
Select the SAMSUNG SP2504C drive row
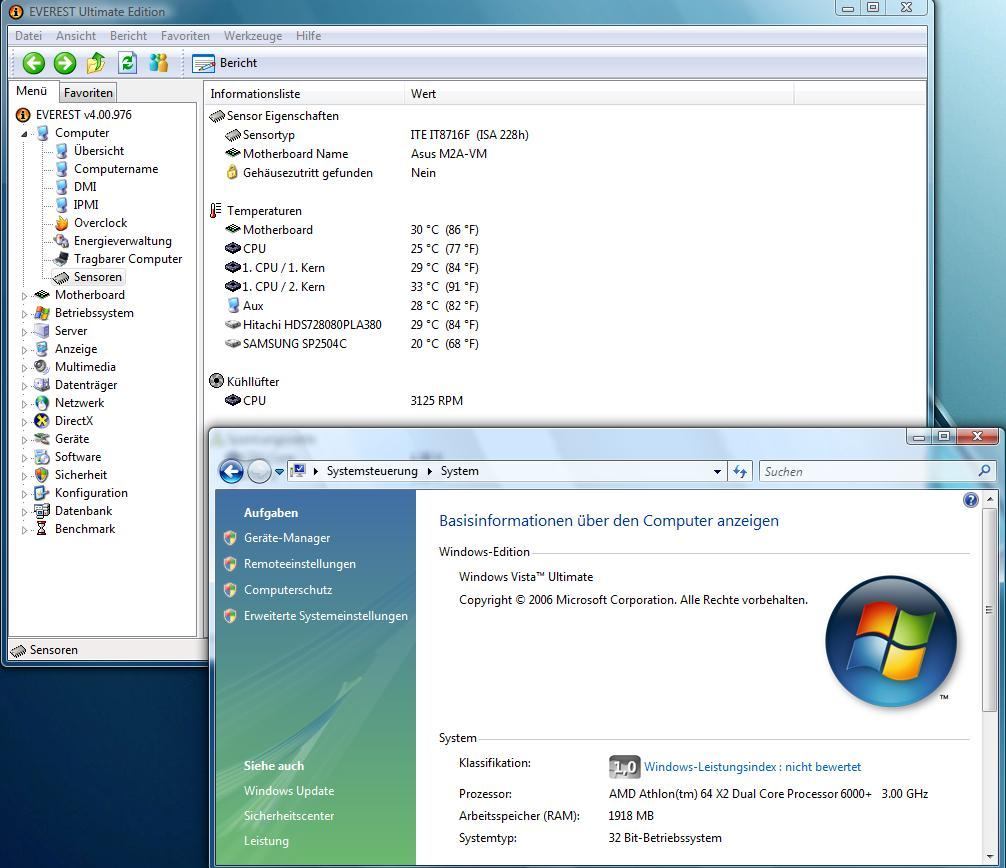coord(352,344)
